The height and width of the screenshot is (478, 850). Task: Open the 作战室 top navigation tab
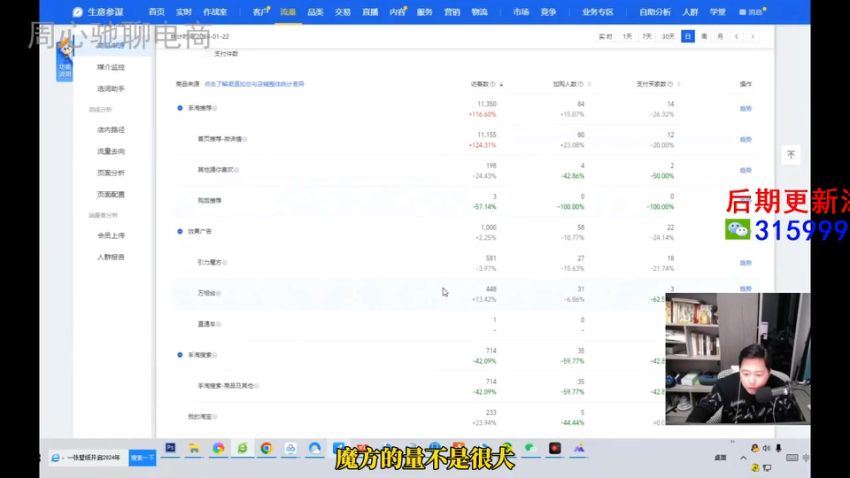(x=215, y=12)
